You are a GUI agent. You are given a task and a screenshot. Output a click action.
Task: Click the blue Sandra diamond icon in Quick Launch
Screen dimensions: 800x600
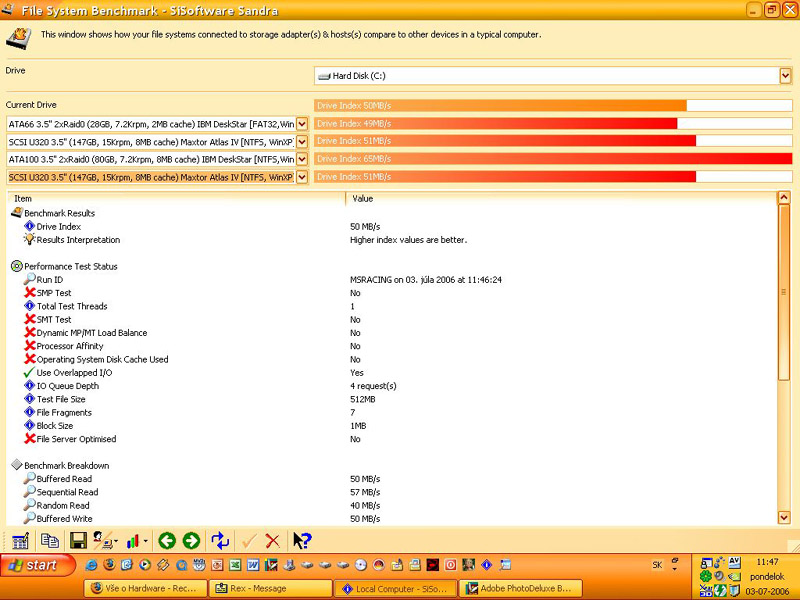[x=487, y=565]
